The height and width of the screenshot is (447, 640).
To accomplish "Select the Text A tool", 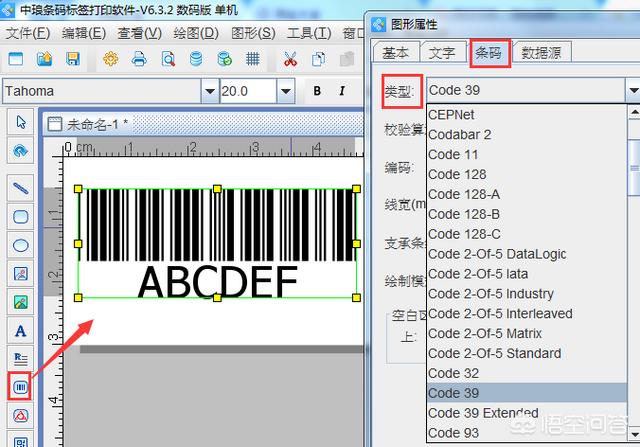I will coord(20,331).
